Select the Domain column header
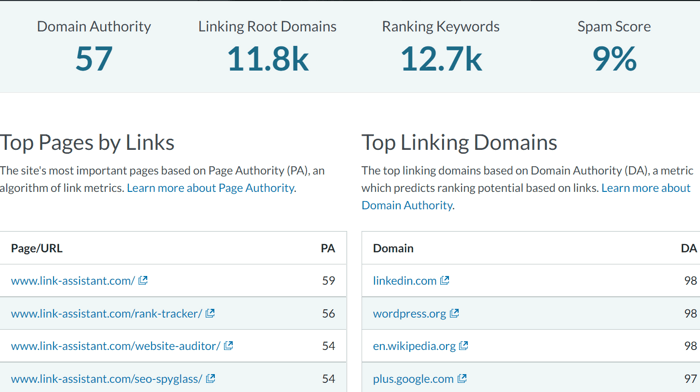 pyautogui.click(x=393, y=248)
